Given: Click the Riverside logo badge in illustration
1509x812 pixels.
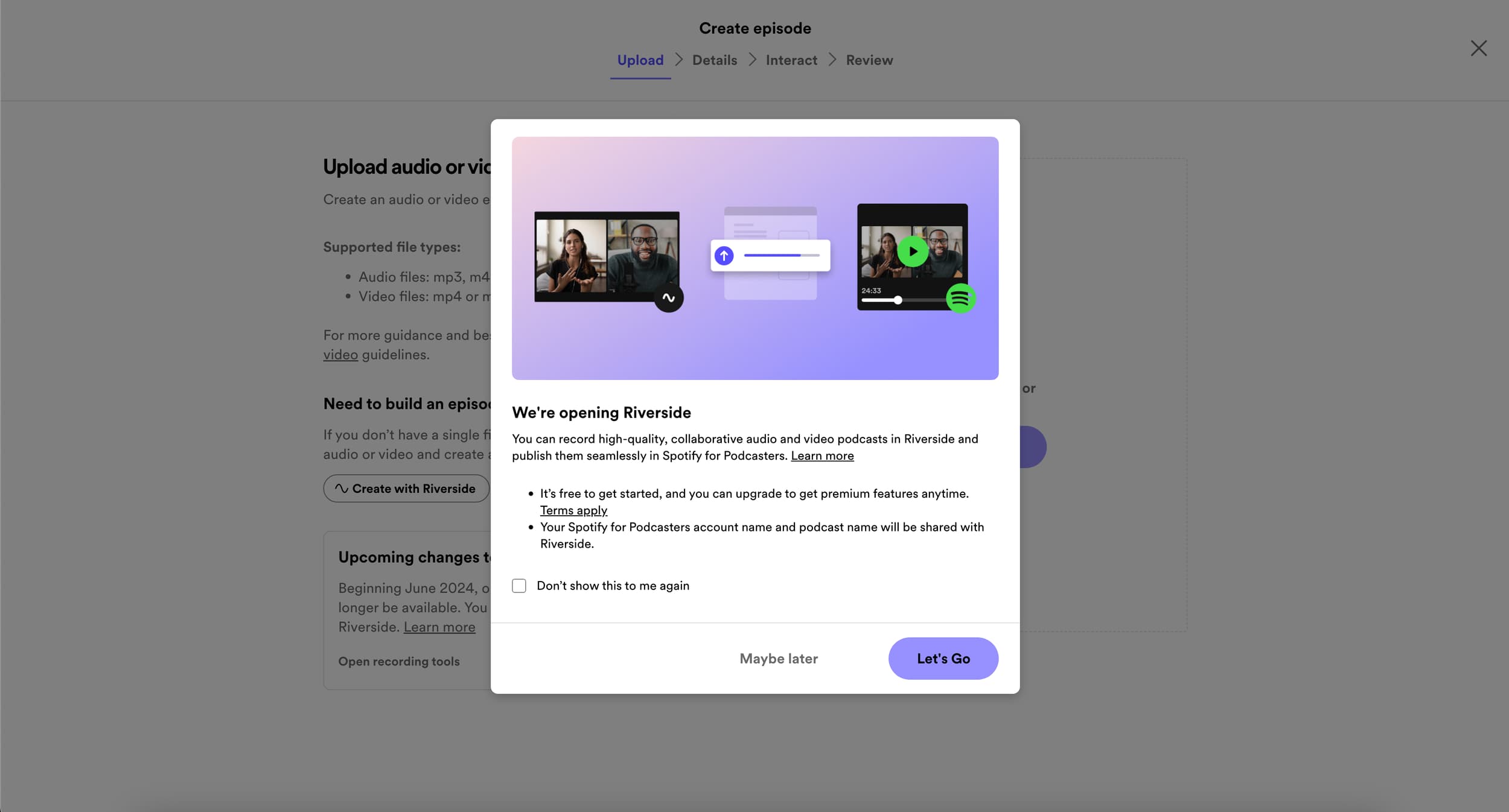Looking at the screenshot, I should [669, 297].
